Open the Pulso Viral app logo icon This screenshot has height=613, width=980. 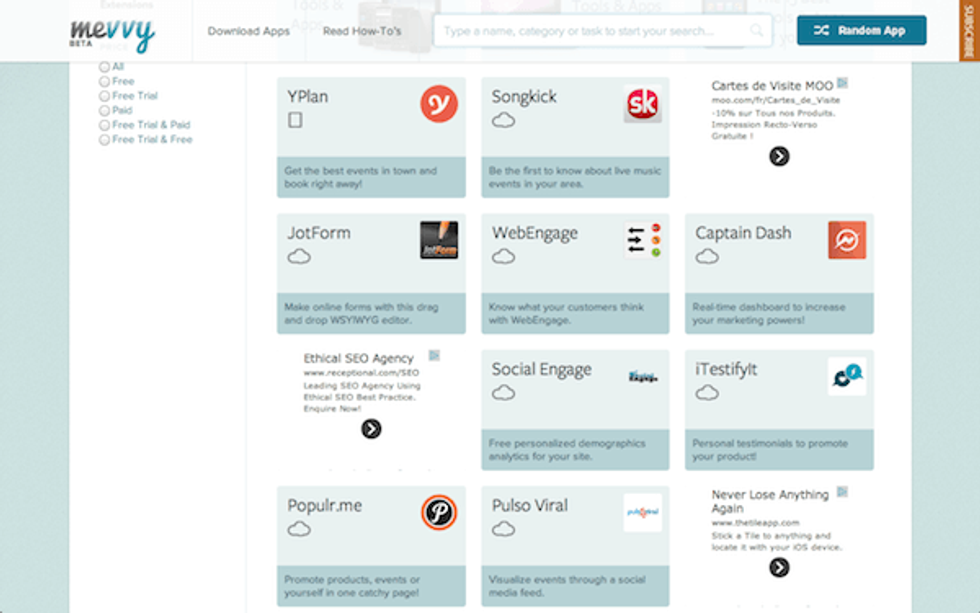pyautogui.click(x=642, y=512)
